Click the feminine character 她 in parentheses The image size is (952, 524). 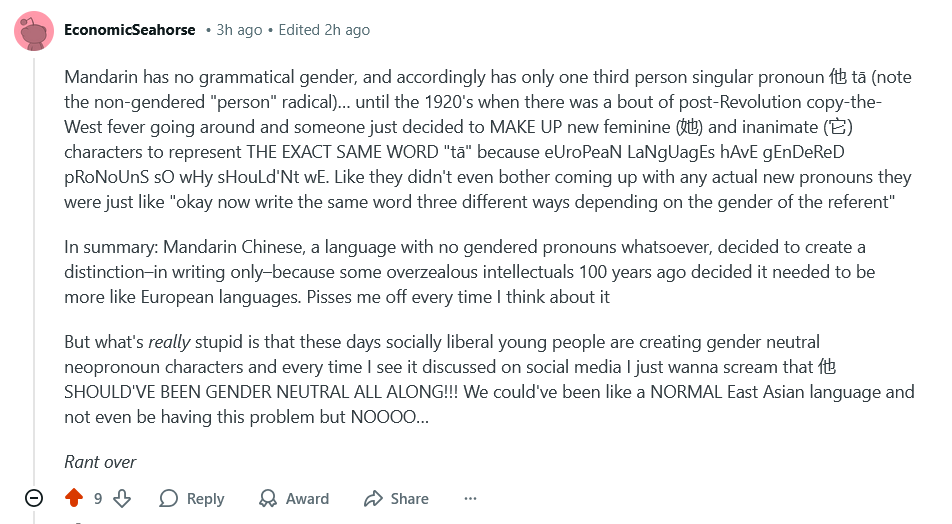pyautogui.click(x=690, y=127)
